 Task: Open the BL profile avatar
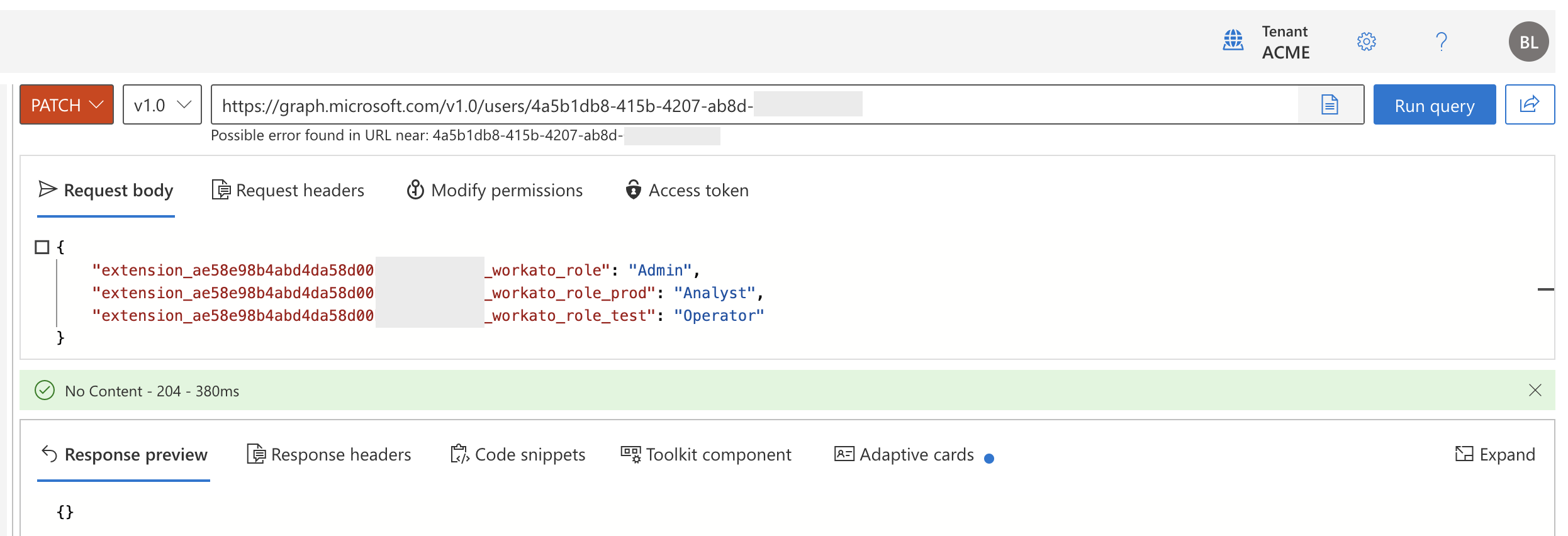tap(1528, 42)
